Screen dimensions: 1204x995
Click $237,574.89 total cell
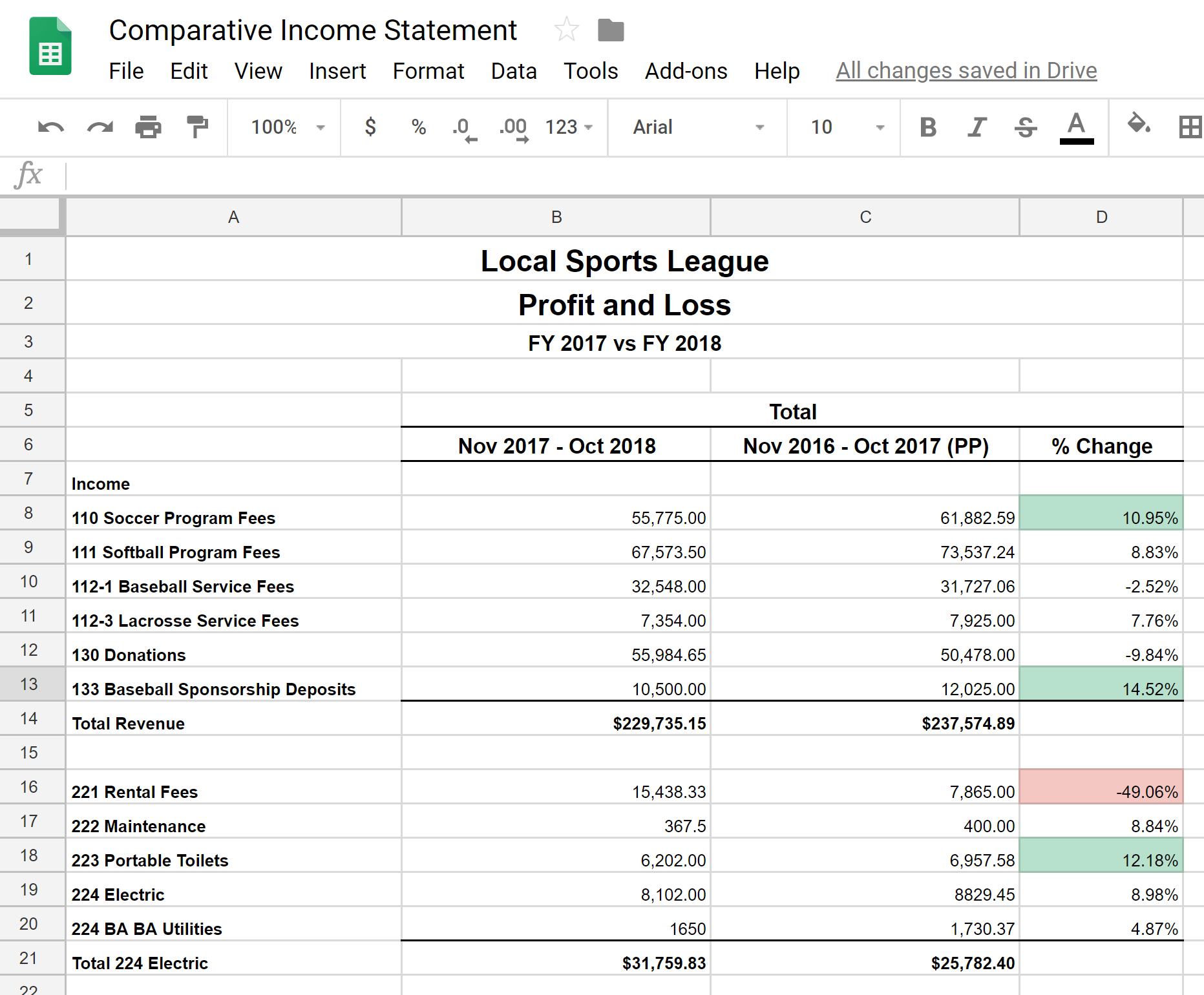click(865, 718)
